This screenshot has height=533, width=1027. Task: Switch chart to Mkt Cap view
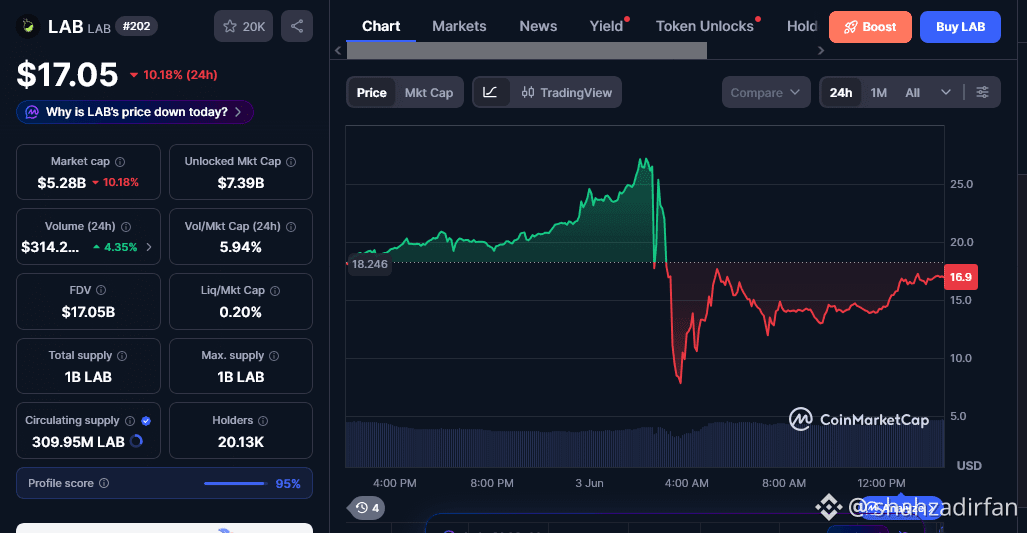(x=429, y=92)
